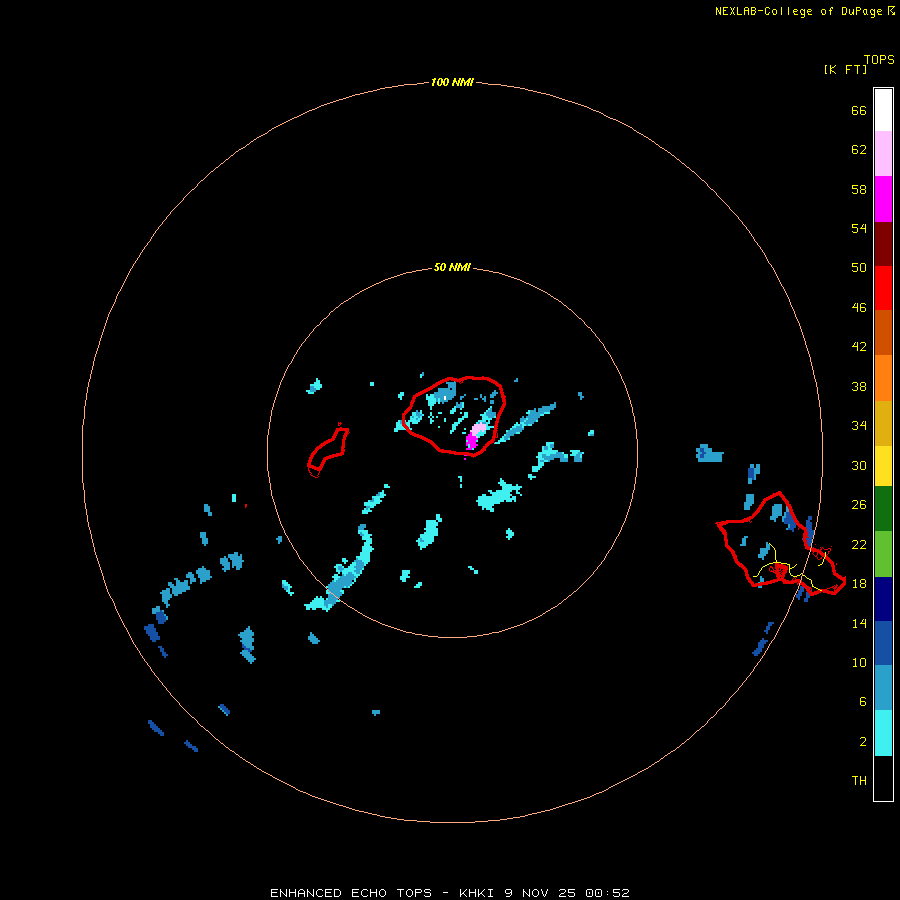Click the legend value 6
The image size is (900, 900).
coord(862,701)
